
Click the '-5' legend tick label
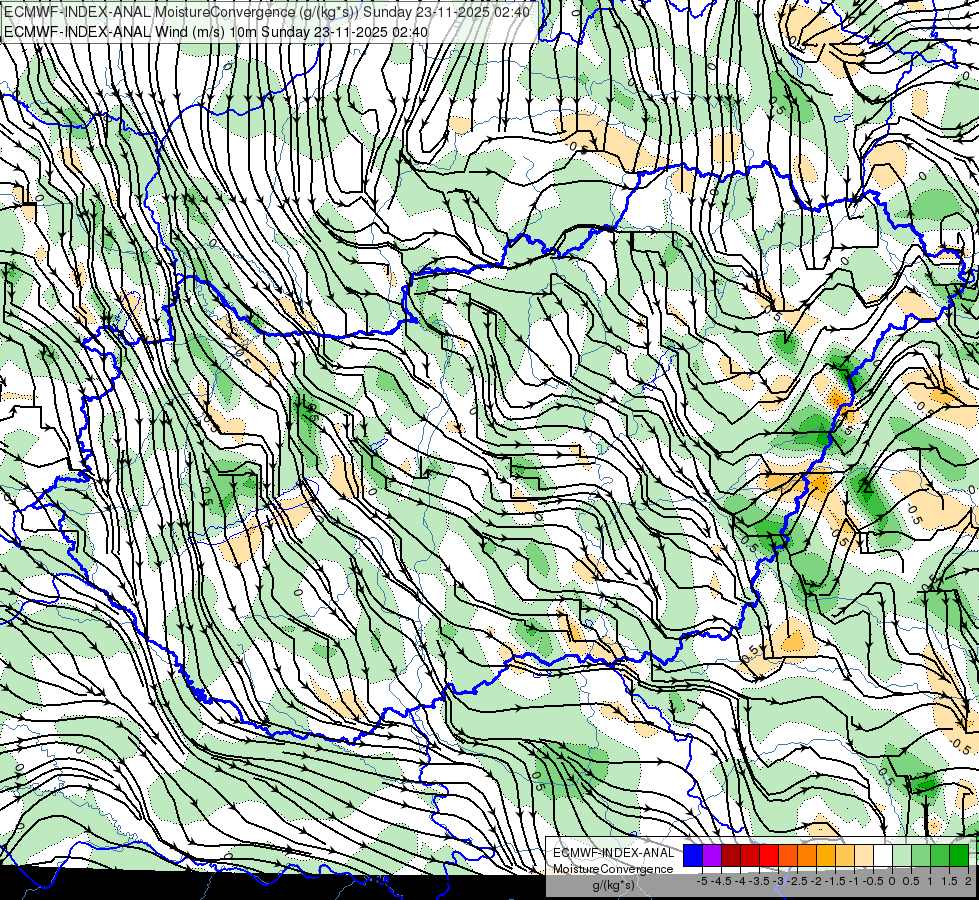pos(702,881)
